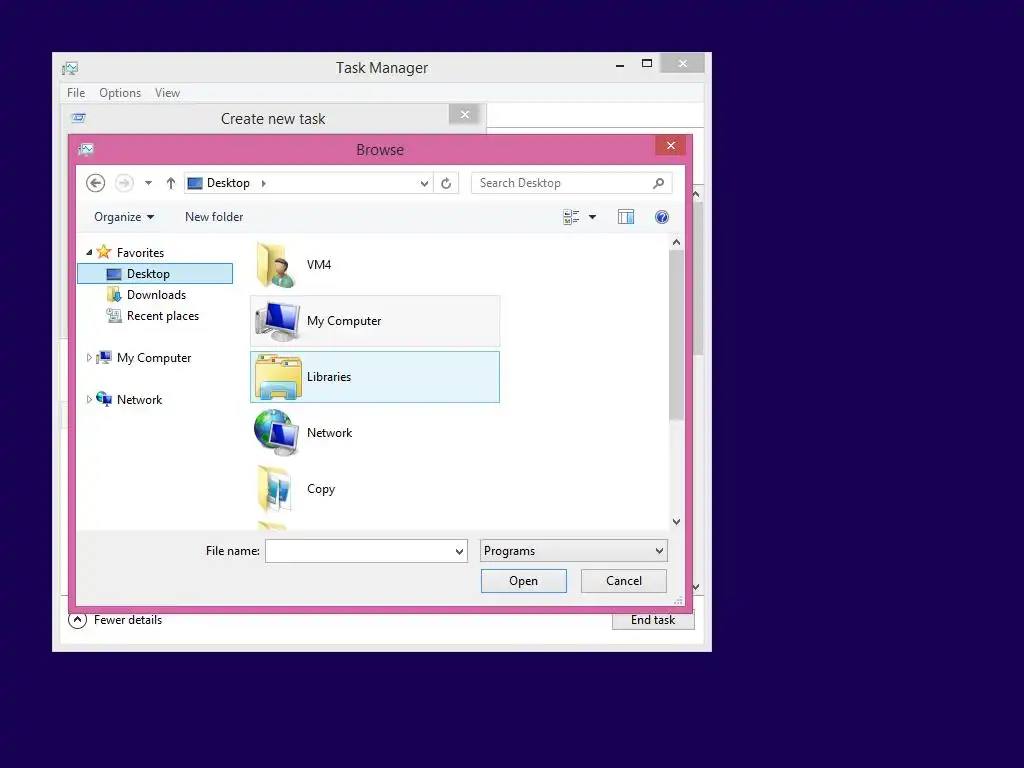Click the Browse dialog title icon
This screenshot has width=1024, height=768.
pyautogui.click(x=86, y=150)
